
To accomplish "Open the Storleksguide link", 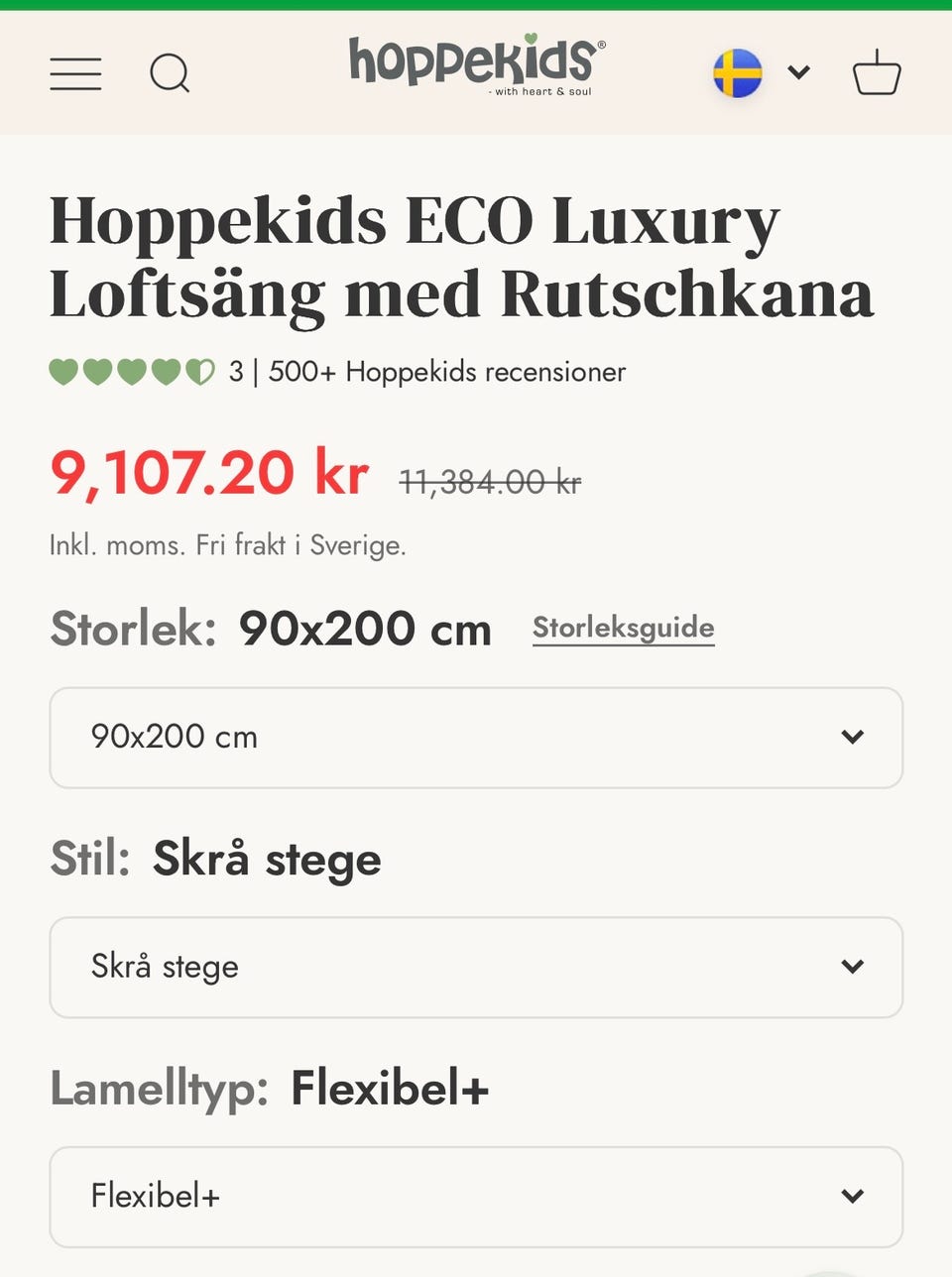I will 623,628.
